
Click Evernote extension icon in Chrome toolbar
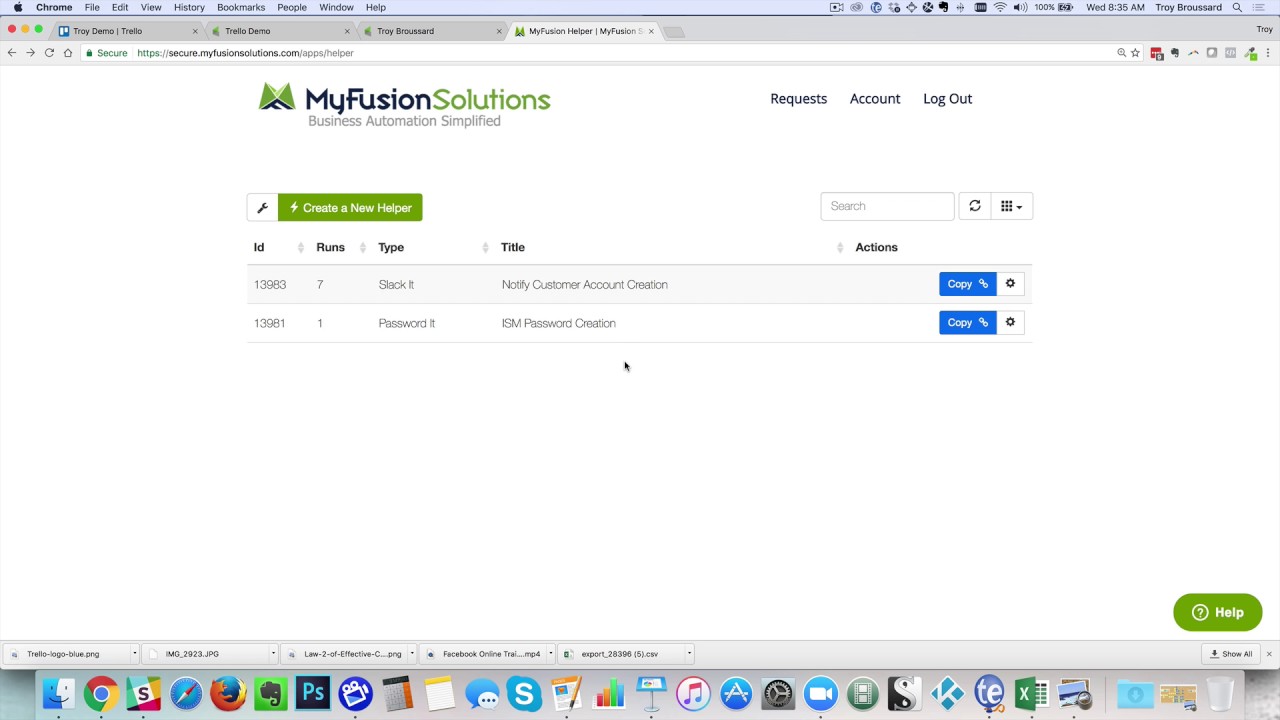click(1175, 53)
